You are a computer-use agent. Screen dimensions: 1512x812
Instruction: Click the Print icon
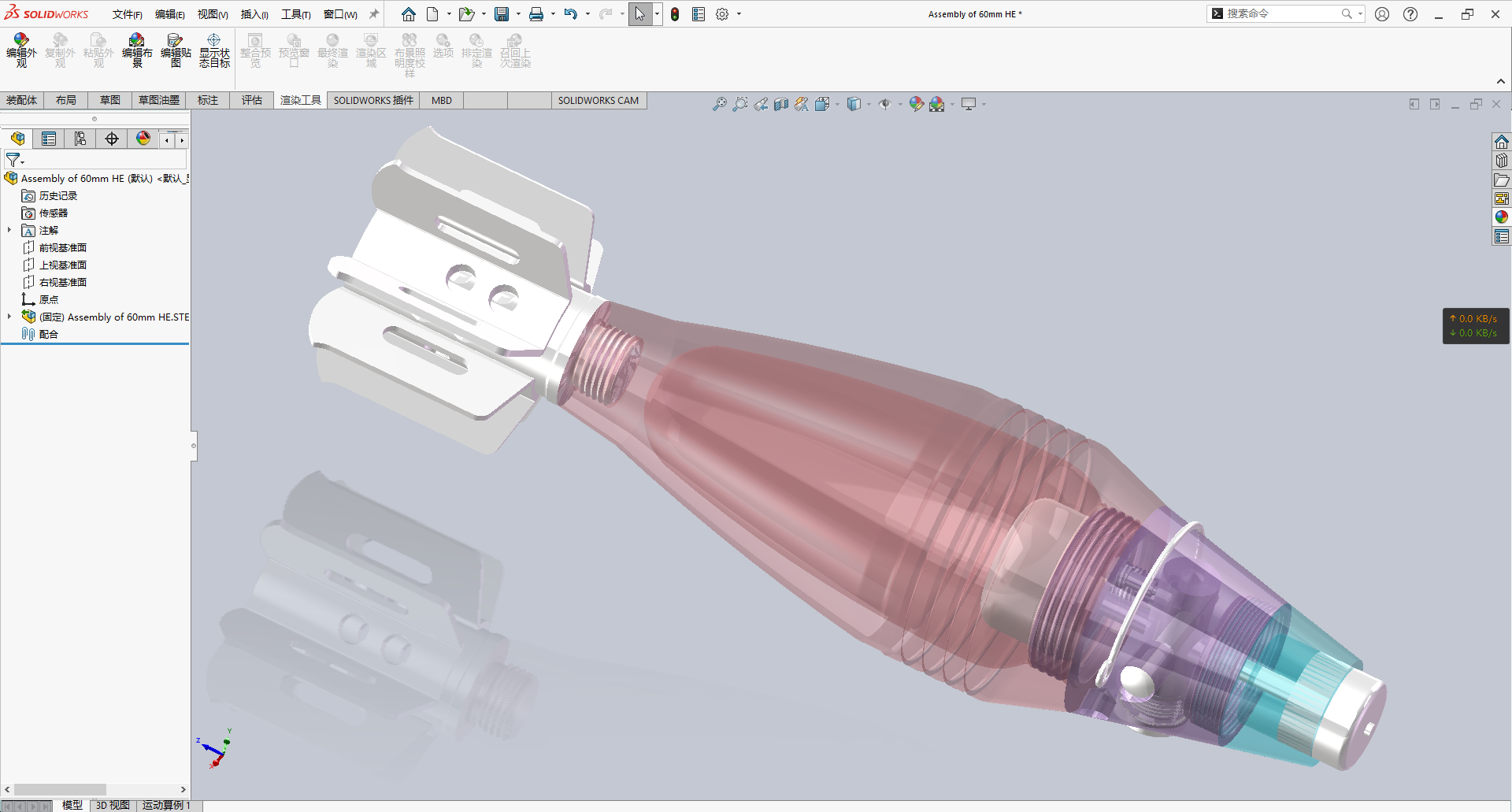coord(536,14)
